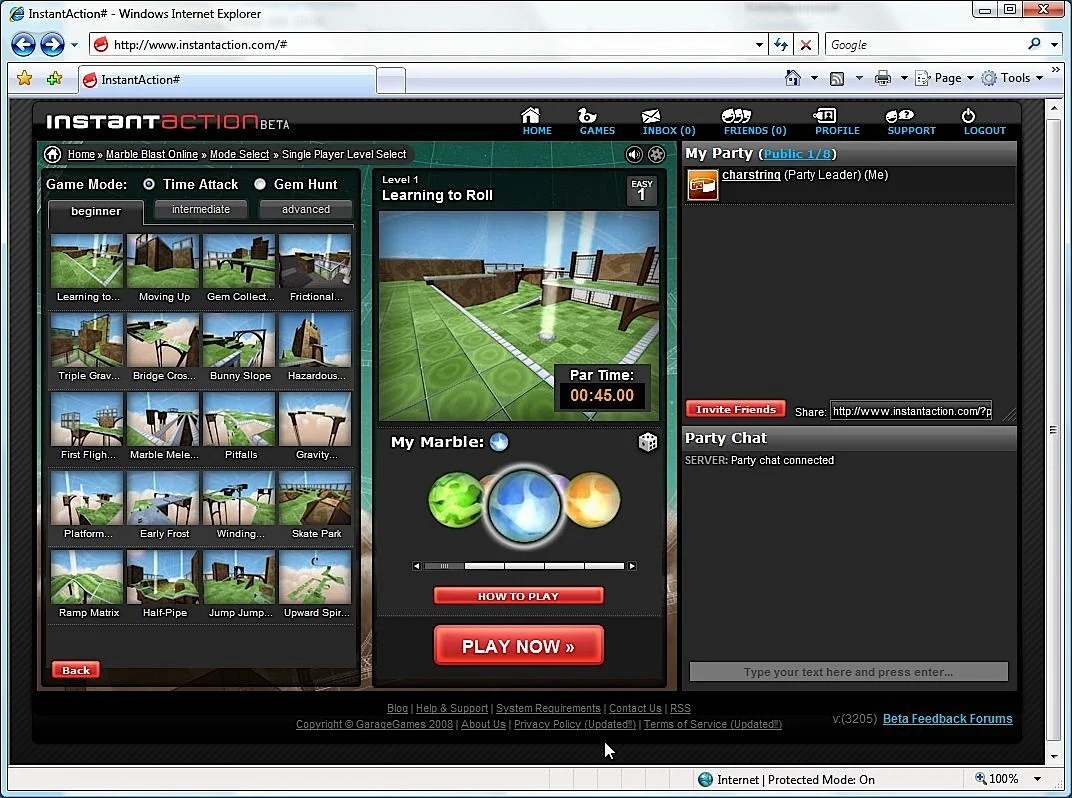Expand the feeds dropdown arrow
This screenshot has height=798, width=1072.
click(859, 78)
